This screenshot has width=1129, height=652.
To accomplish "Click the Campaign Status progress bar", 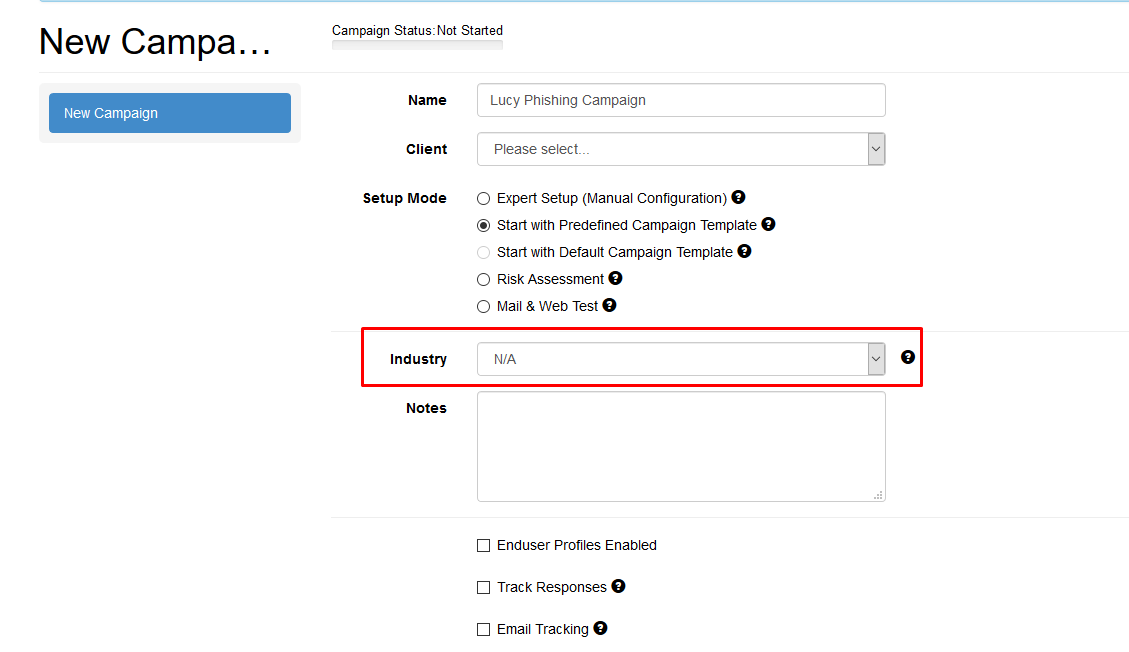I will tap(417, 45).
